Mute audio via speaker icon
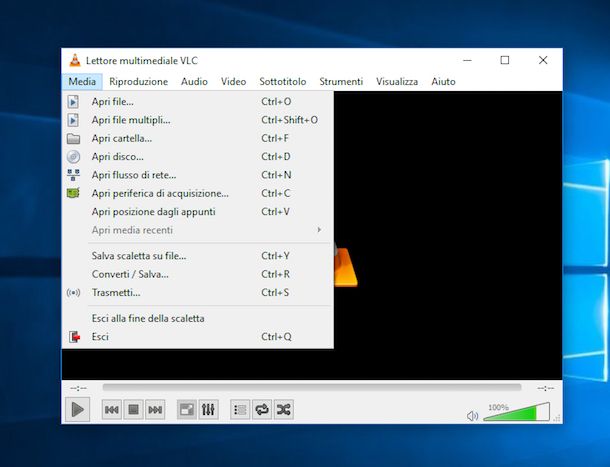This screenshot has width=610, height=467. tap(472, 416)
